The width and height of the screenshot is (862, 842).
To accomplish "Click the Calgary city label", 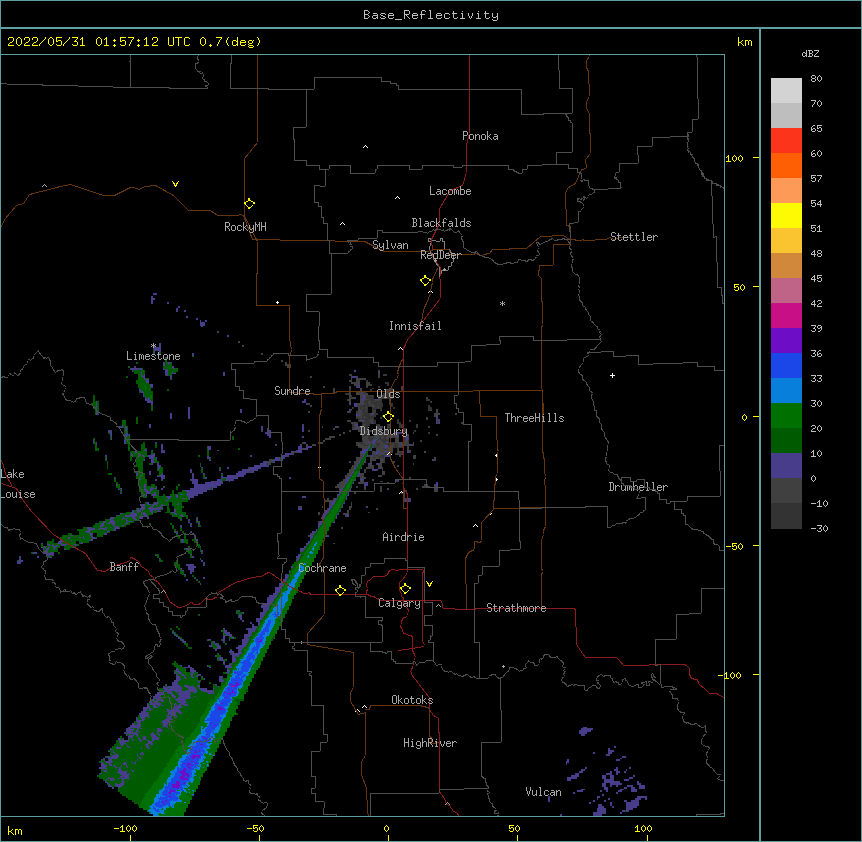I will point(399,603).
